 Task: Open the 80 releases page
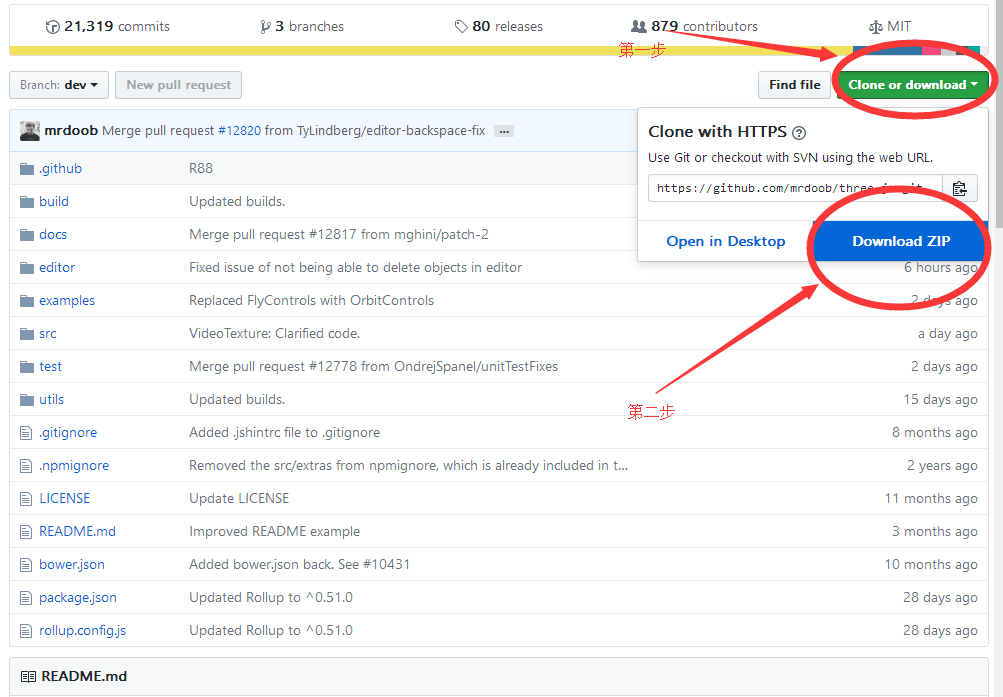499,26
